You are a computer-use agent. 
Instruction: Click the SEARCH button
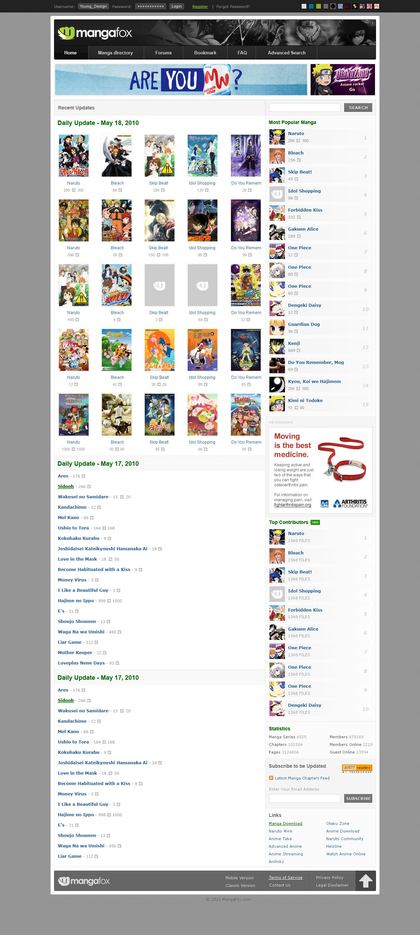[x=358, y=107]
